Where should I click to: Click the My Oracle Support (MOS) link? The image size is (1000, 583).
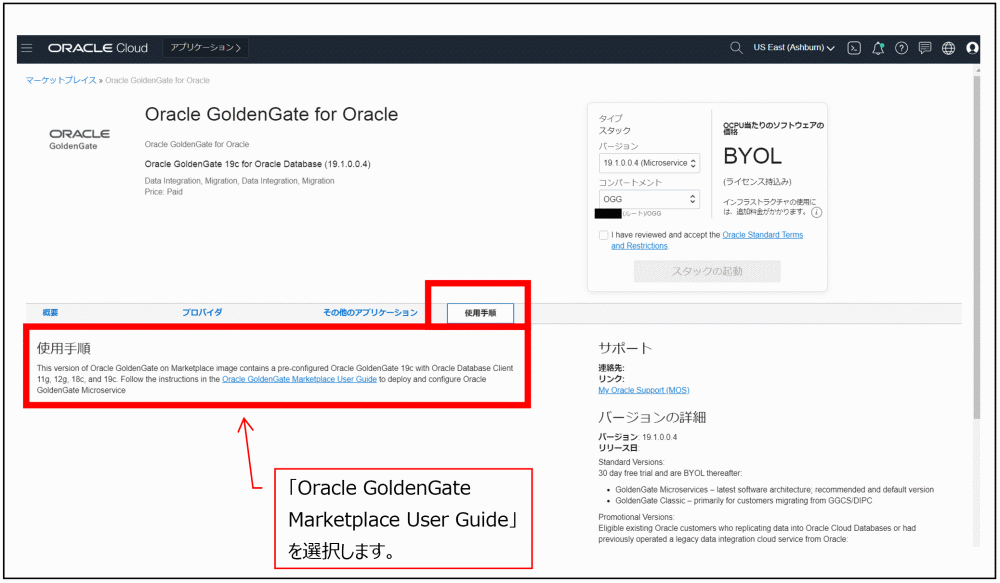point(643,390)
